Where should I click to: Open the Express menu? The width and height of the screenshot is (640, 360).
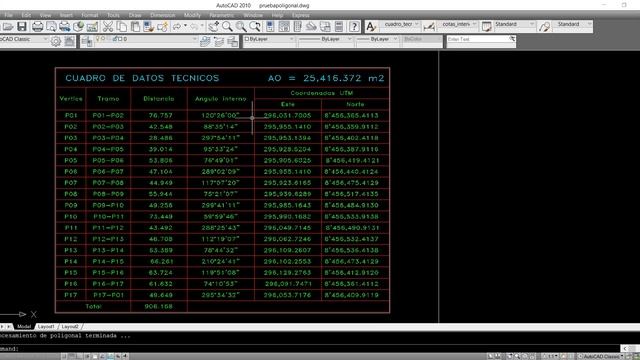[x=301, y=15]
